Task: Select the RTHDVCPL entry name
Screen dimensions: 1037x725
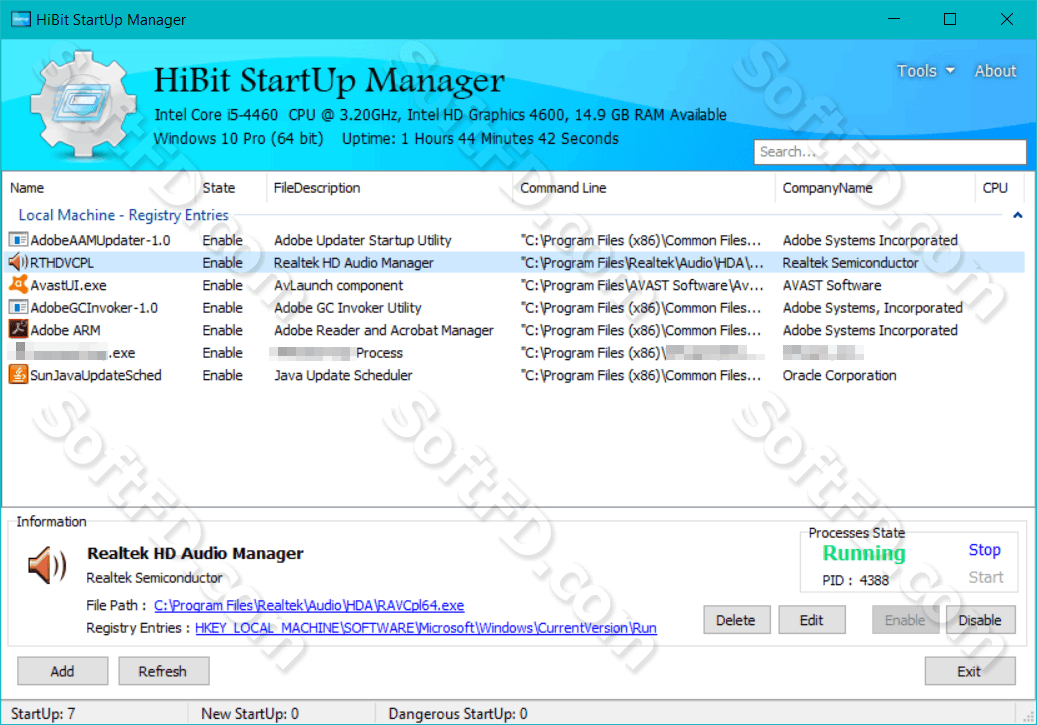Action: [x=62, y=263]
